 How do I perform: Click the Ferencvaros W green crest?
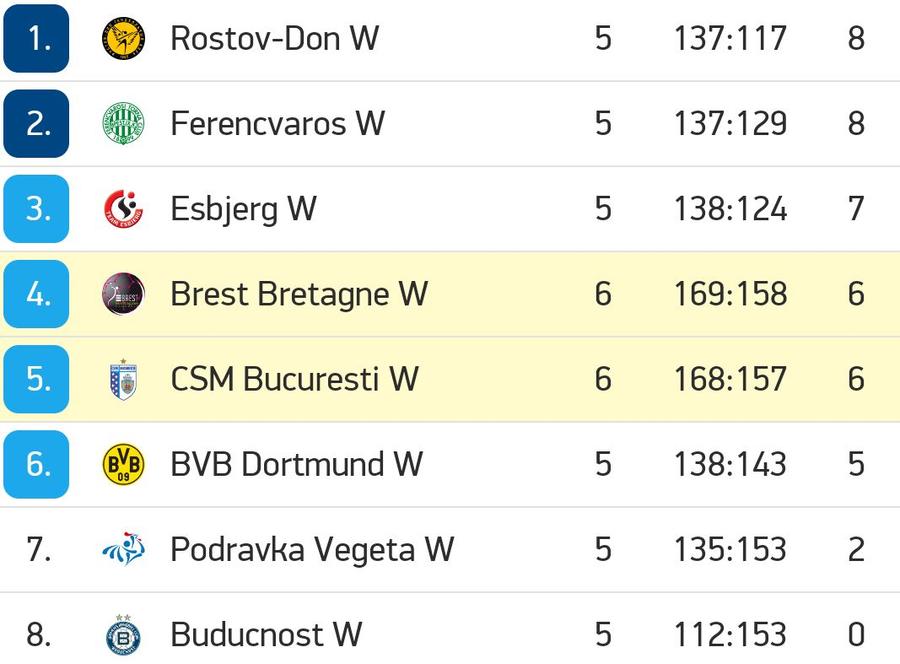(123, 123)
